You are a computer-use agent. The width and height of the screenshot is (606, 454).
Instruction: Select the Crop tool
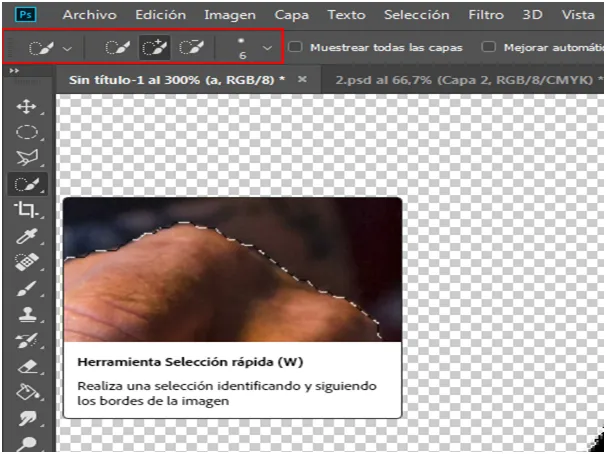(x=26, y=210)
